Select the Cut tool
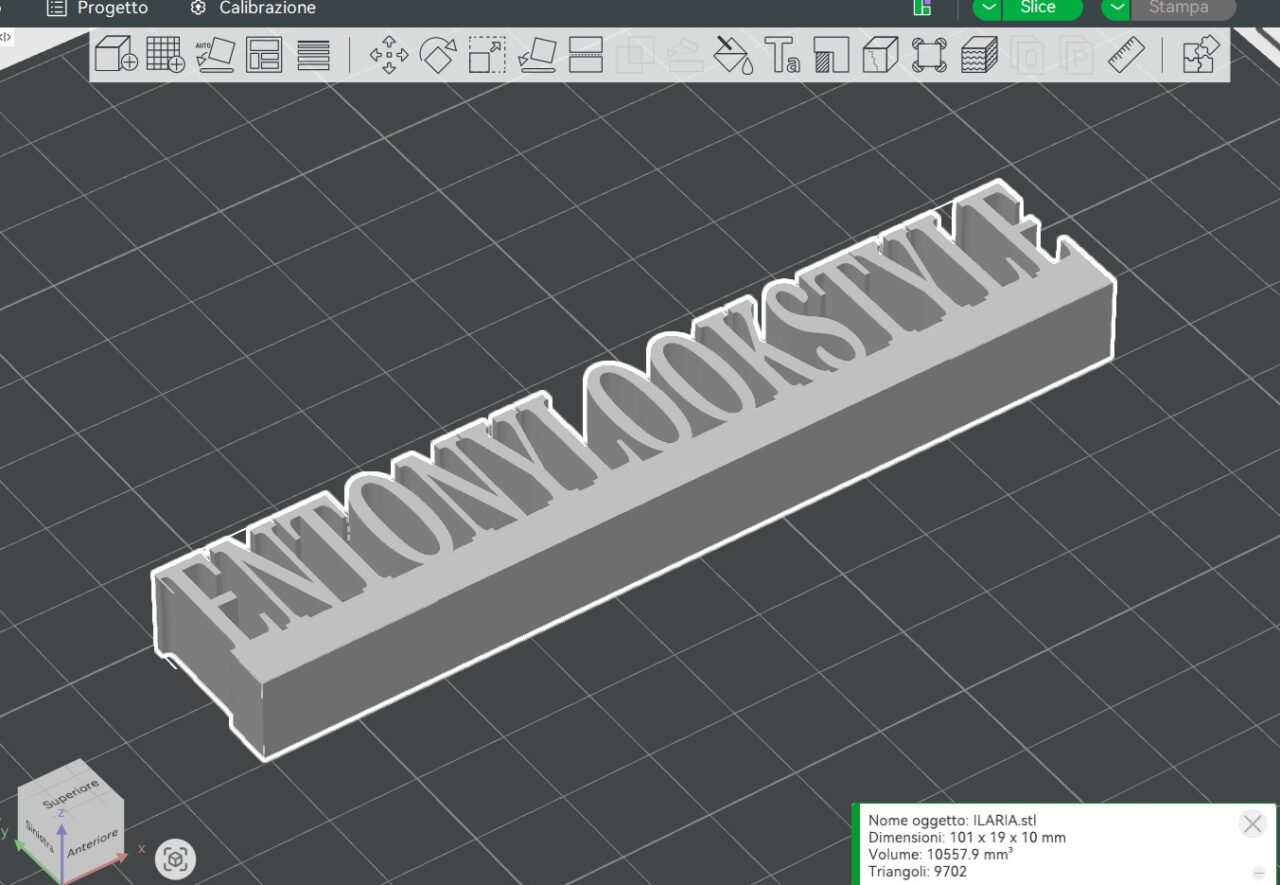 (585, 54)
